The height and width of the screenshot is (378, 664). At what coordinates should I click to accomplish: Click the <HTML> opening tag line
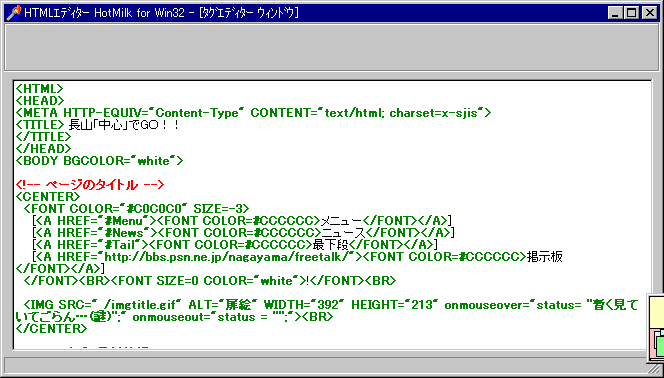click(39, 89)
